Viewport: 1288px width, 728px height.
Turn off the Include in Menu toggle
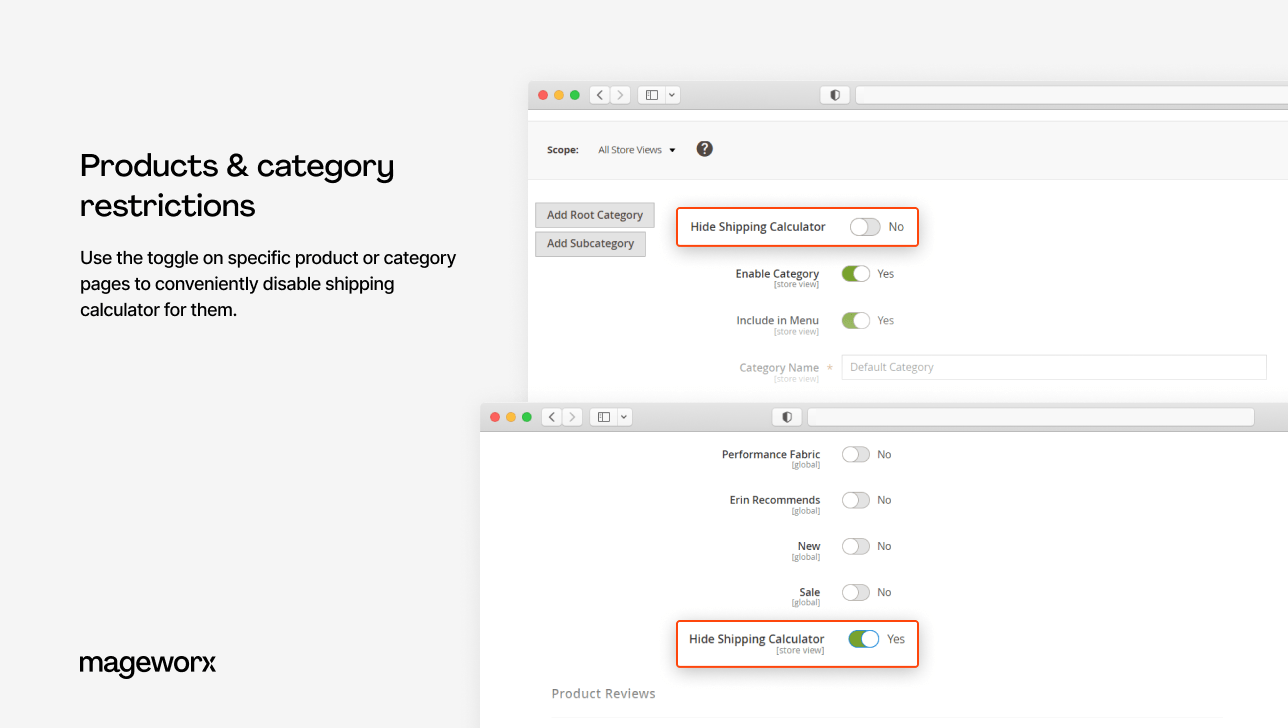[855, 320]
